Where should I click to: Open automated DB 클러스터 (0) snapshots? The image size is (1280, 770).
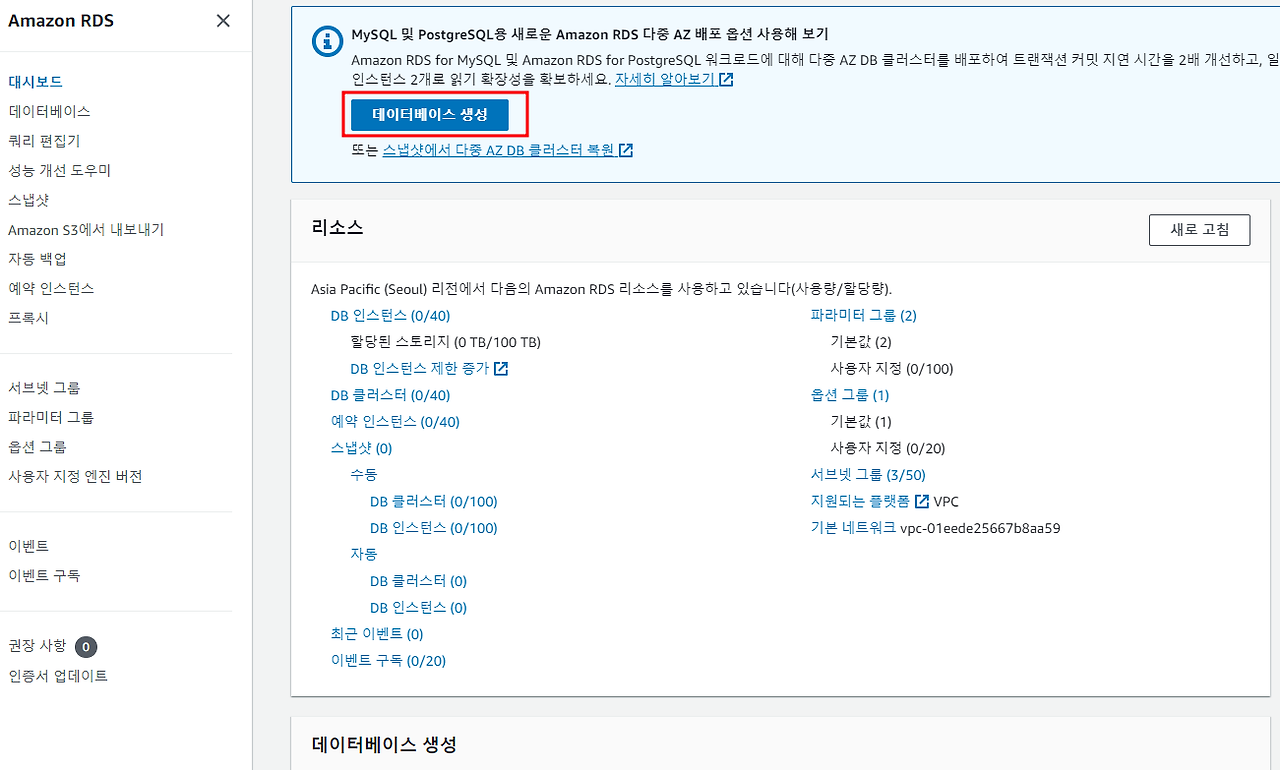click(x=418, y=581)
